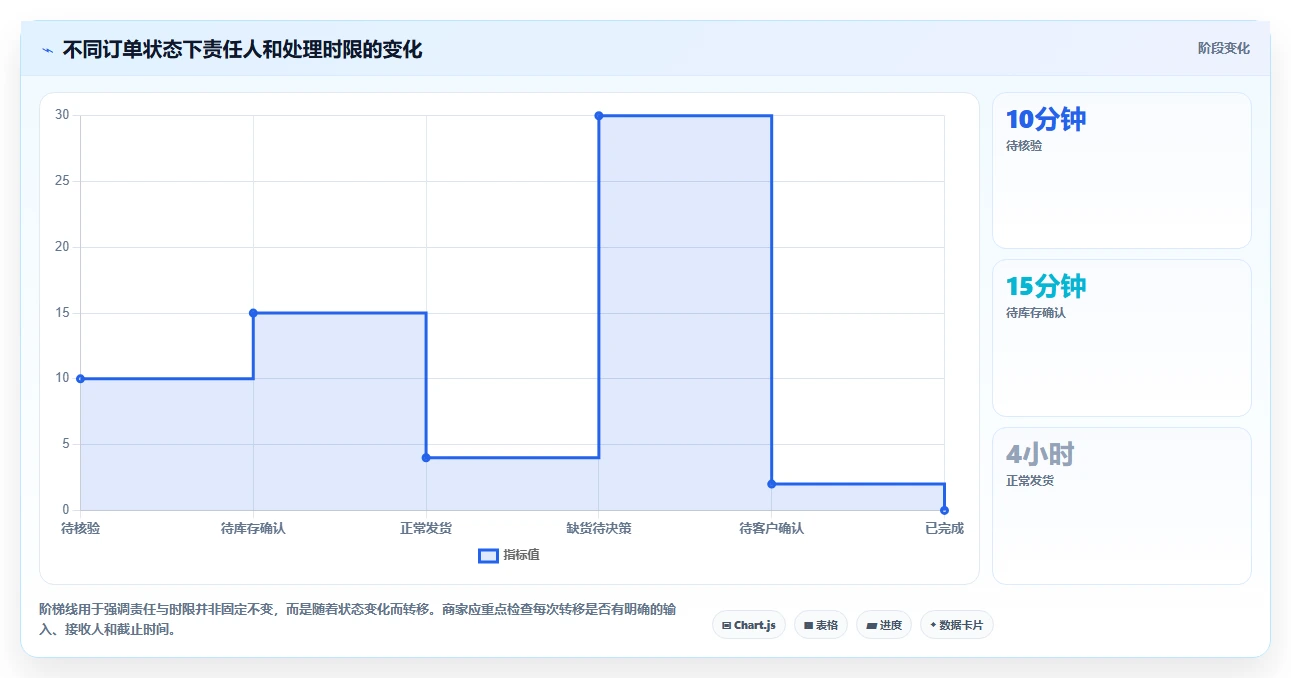
Task: Open the 4小时 正常发货 card
Action: pyautogui.click(x=1121, y=506)
